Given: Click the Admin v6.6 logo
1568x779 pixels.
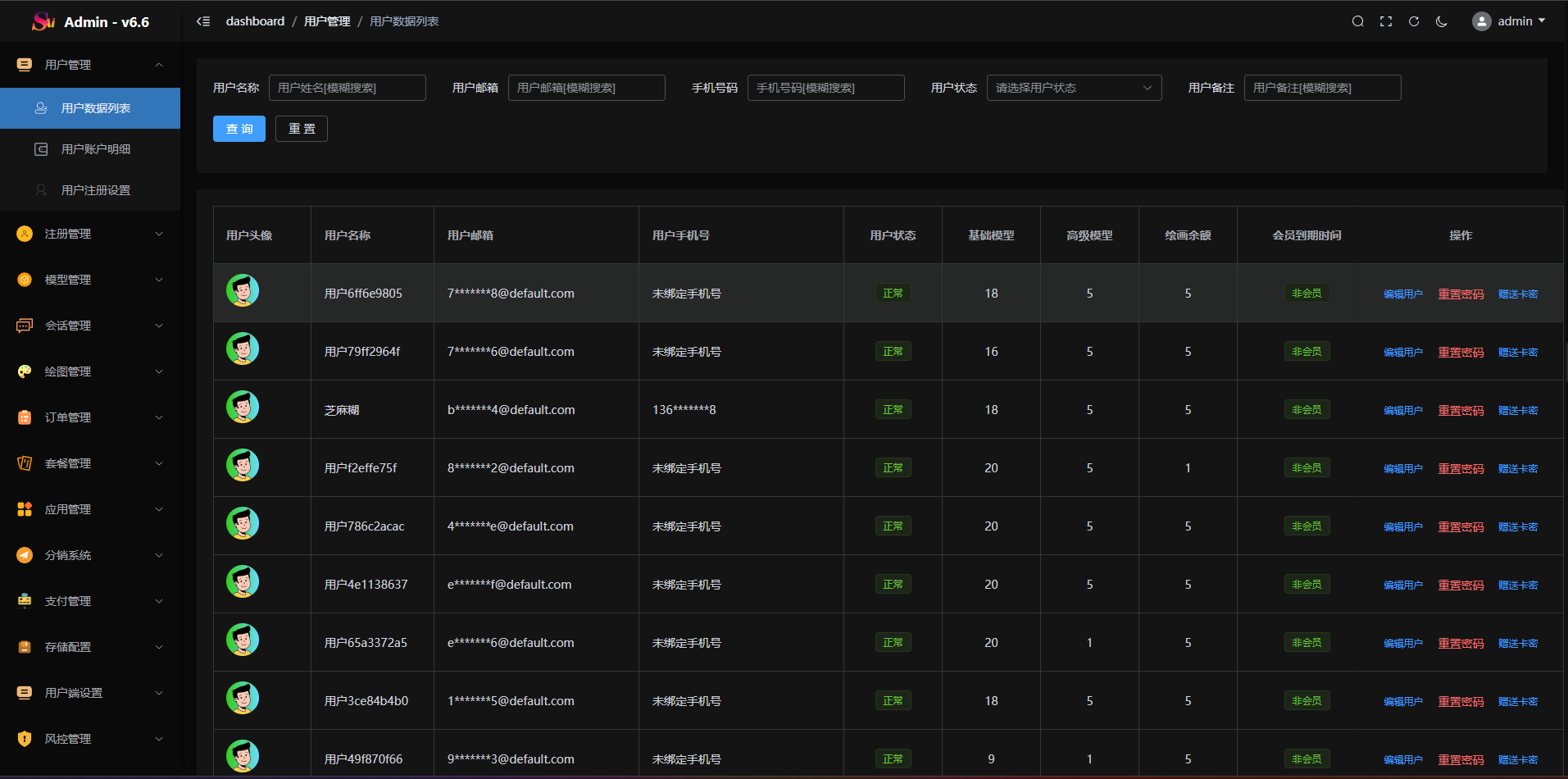Looking at the screenshot, I should tap(90, 22).
